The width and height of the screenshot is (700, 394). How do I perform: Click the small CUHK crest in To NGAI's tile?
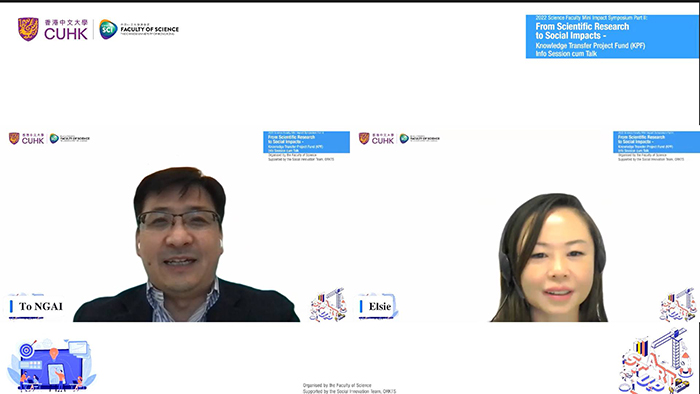14,138
